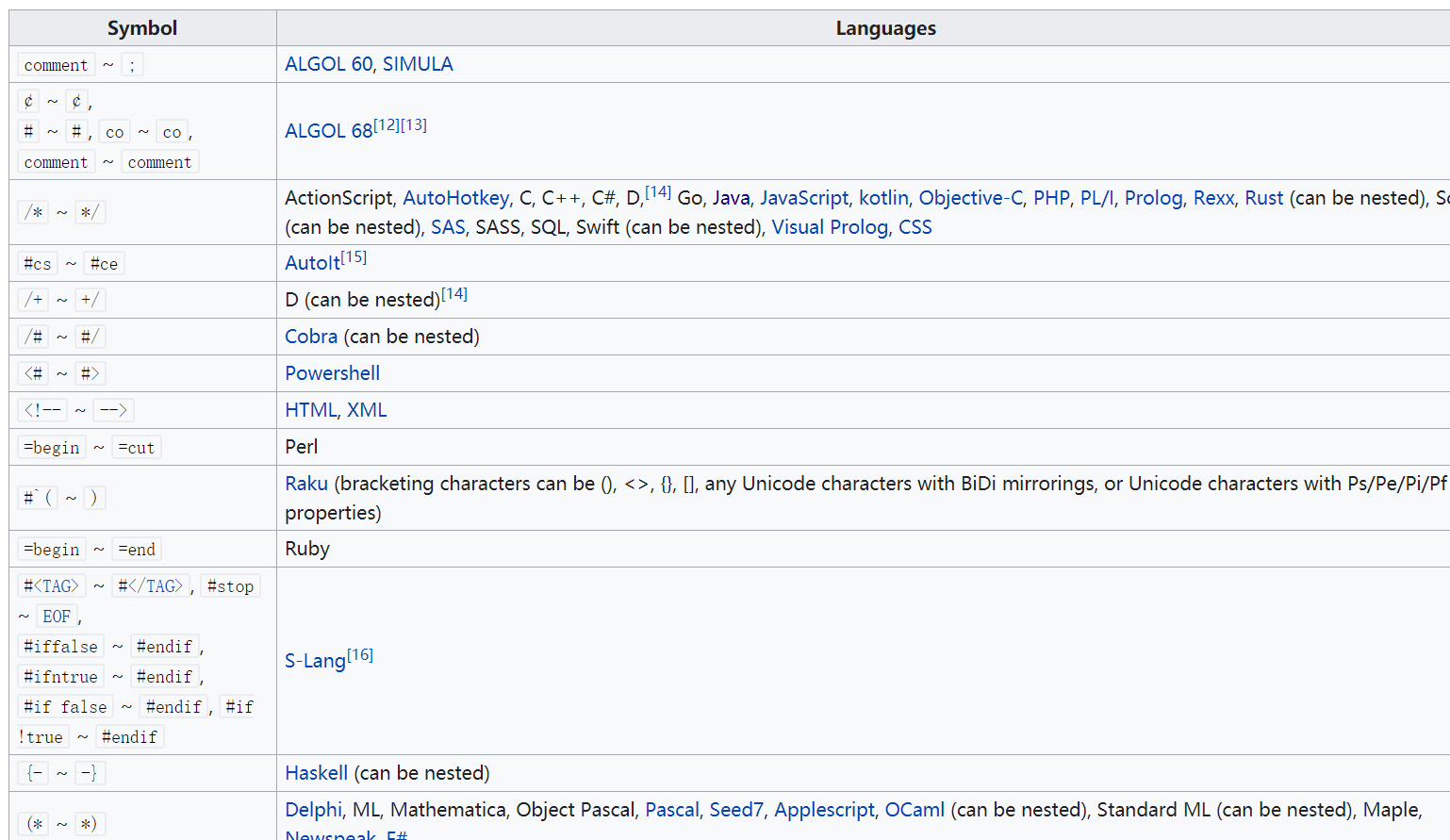
Task: Follow the CSS link
Action: pyautogui.click(x=915, y=227)
